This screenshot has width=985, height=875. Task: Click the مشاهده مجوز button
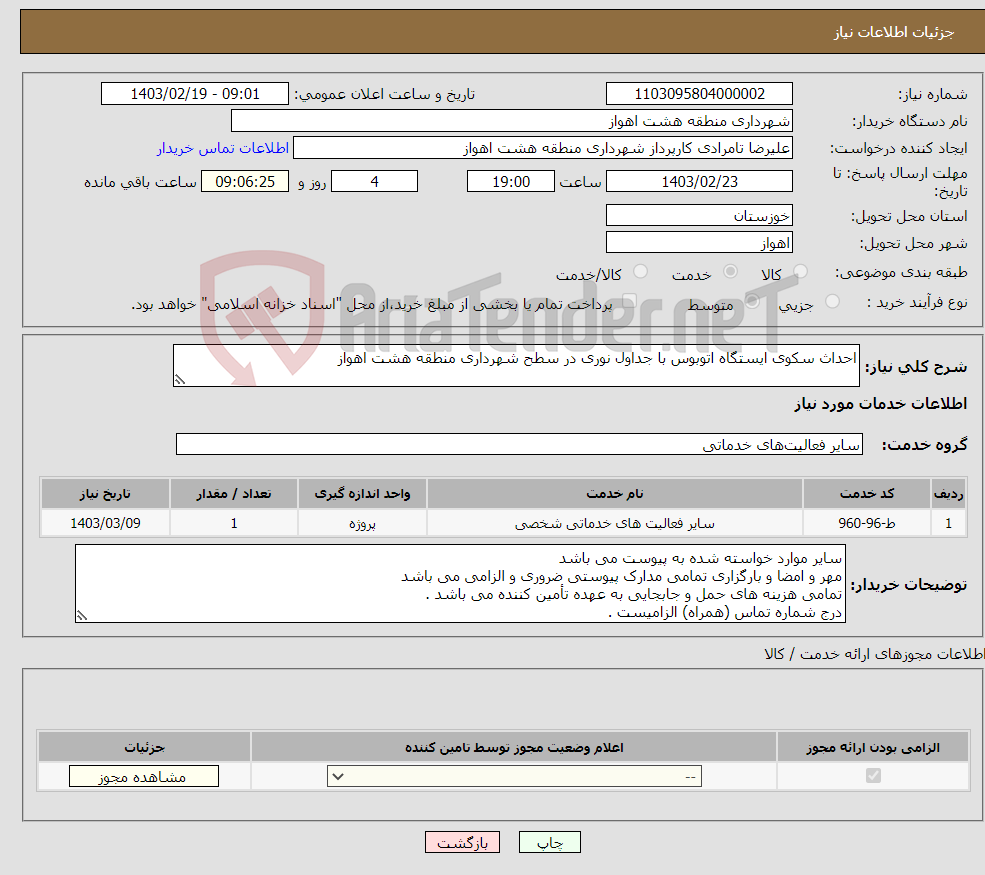tap(144, 776)
